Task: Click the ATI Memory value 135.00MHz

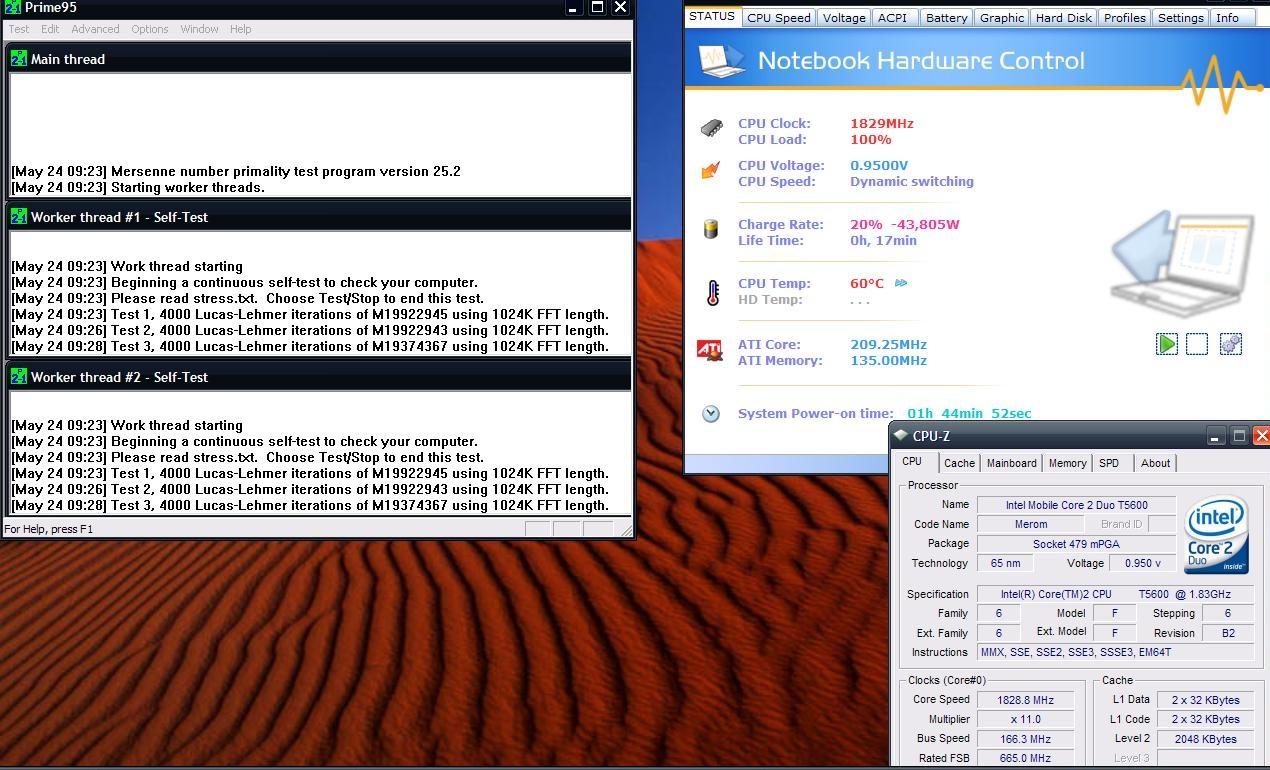Action: coord(888,360)
